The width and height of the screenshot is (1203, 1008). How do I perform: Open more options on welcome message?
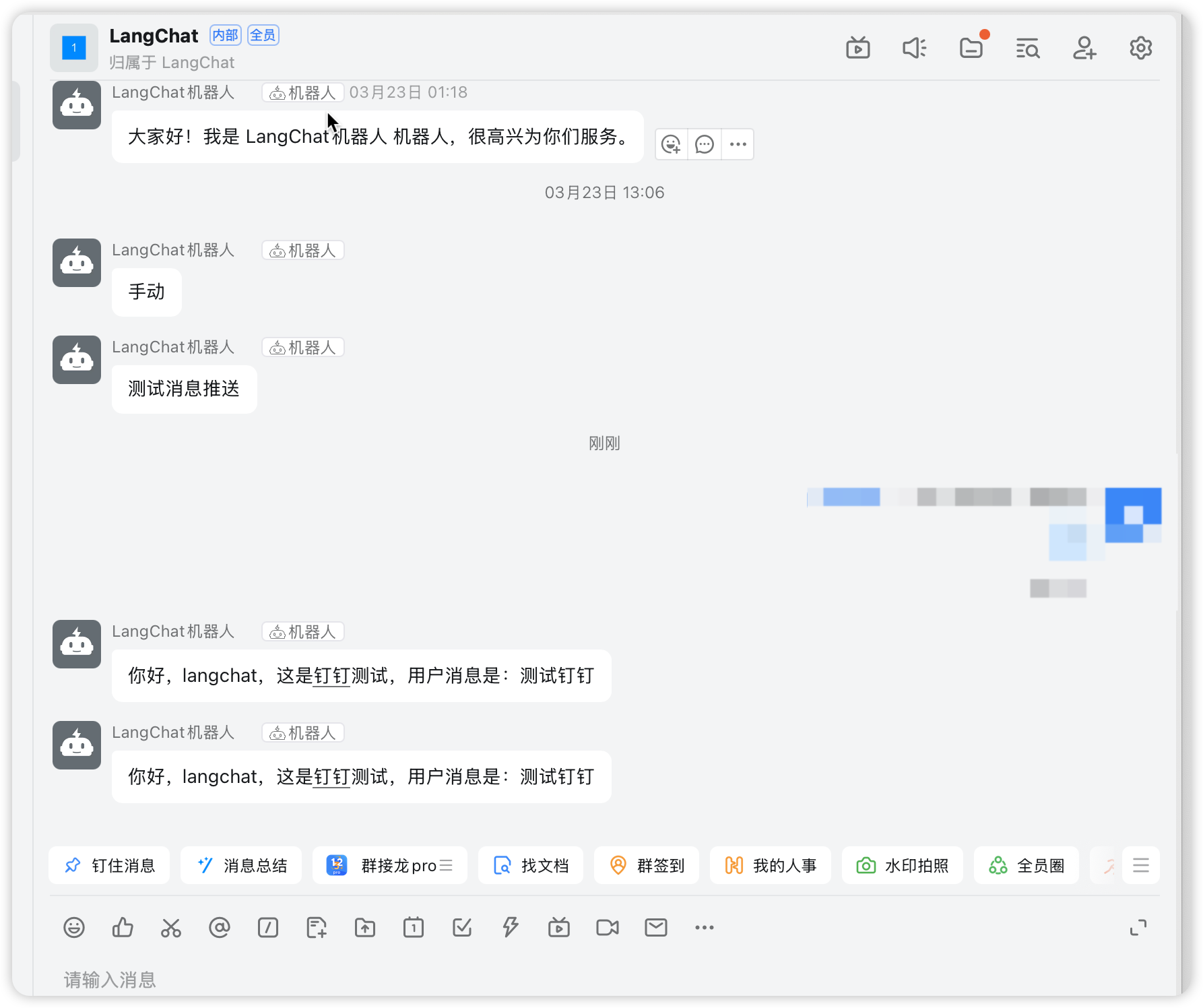pyautogui.click(x=738, y=144)
